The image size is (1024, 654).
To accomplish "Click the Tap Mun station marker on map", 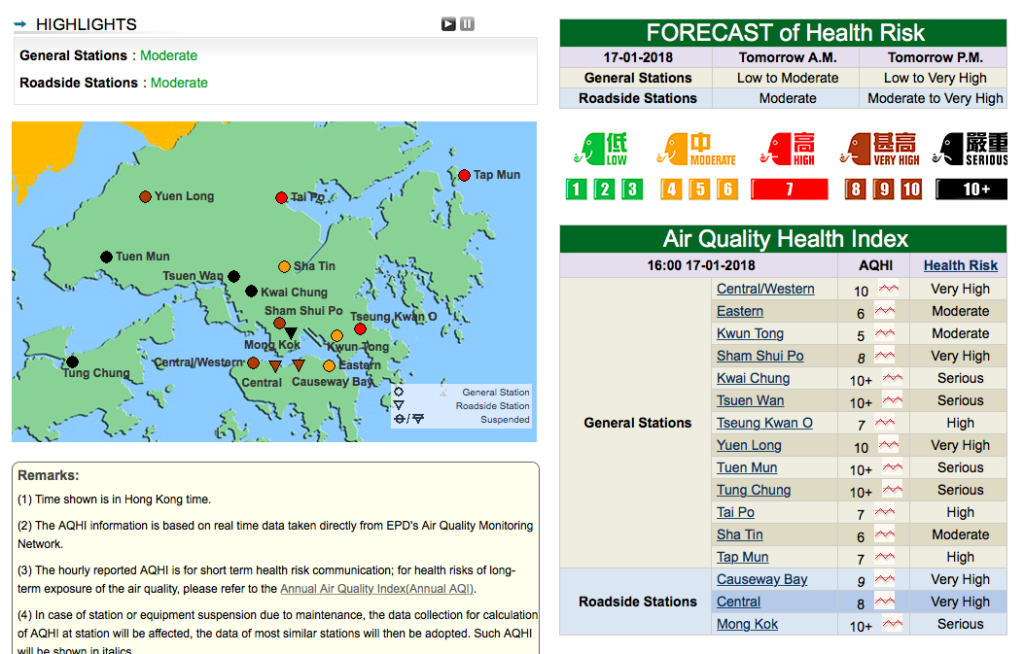I will tap(464, 175).
